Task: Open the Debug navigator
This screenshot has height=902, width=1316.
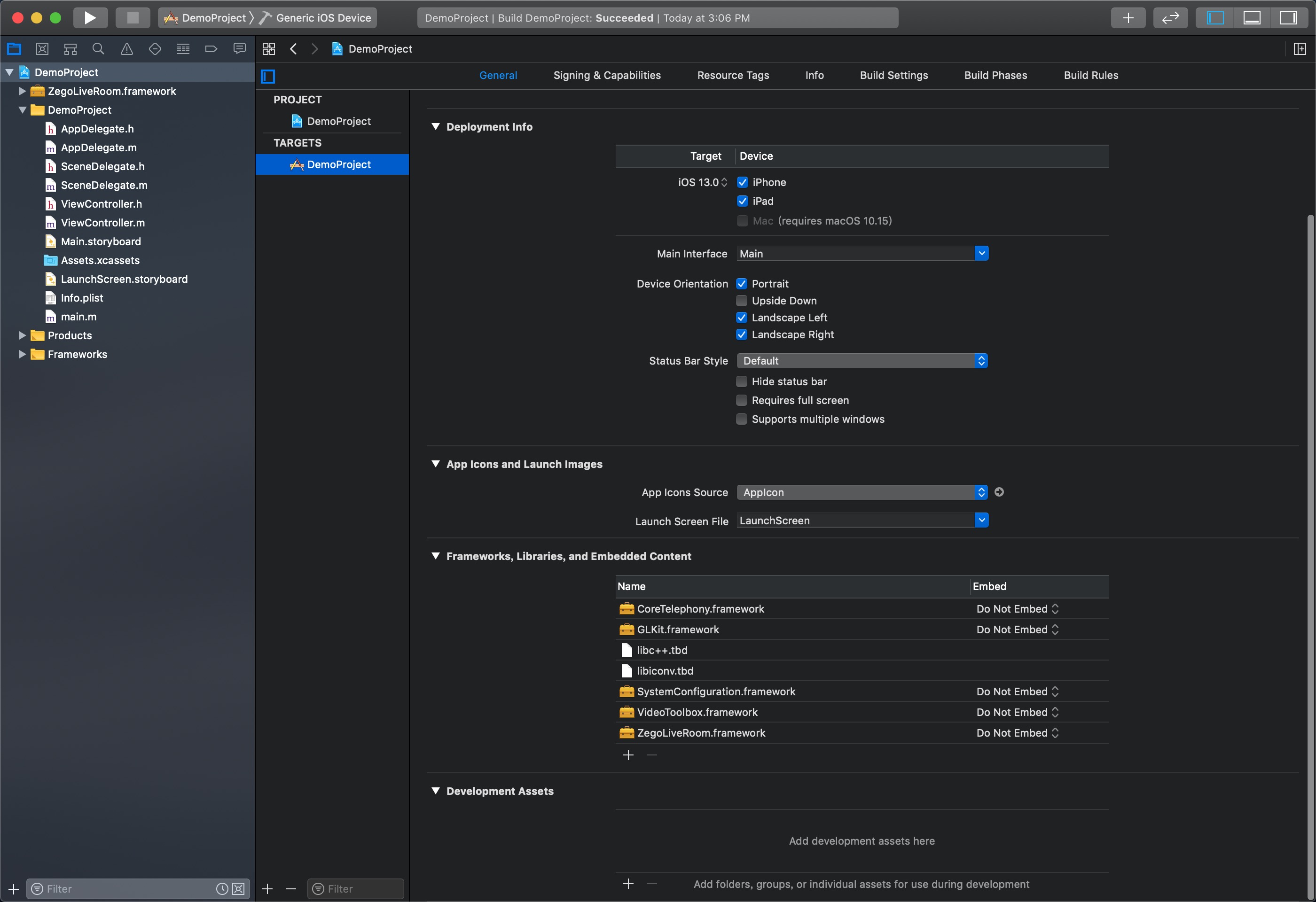Action: point(183,49)
